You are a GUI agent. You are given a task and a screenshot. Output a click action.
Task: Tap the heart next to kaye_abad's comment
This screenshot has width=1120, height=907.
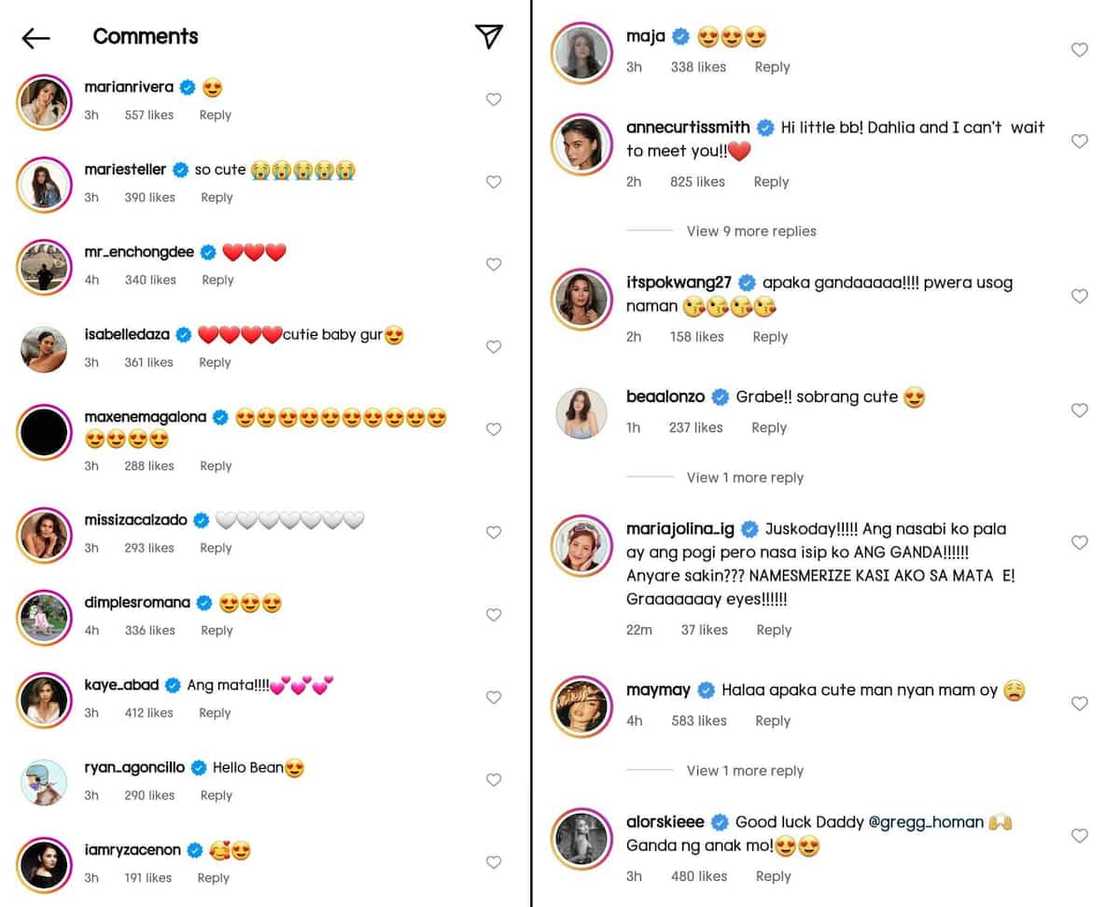click(494, 697)
